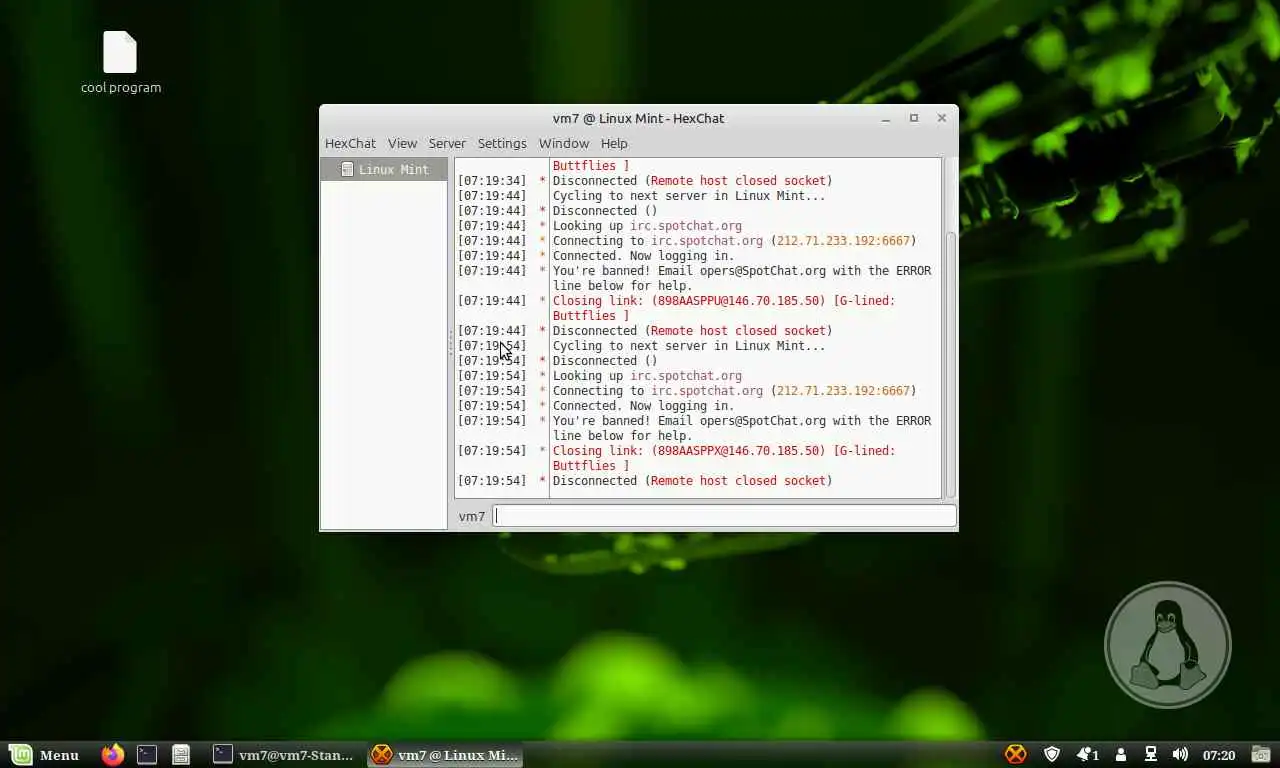
Task: Click the show desktop panel corner icon
Action: 1259,754
